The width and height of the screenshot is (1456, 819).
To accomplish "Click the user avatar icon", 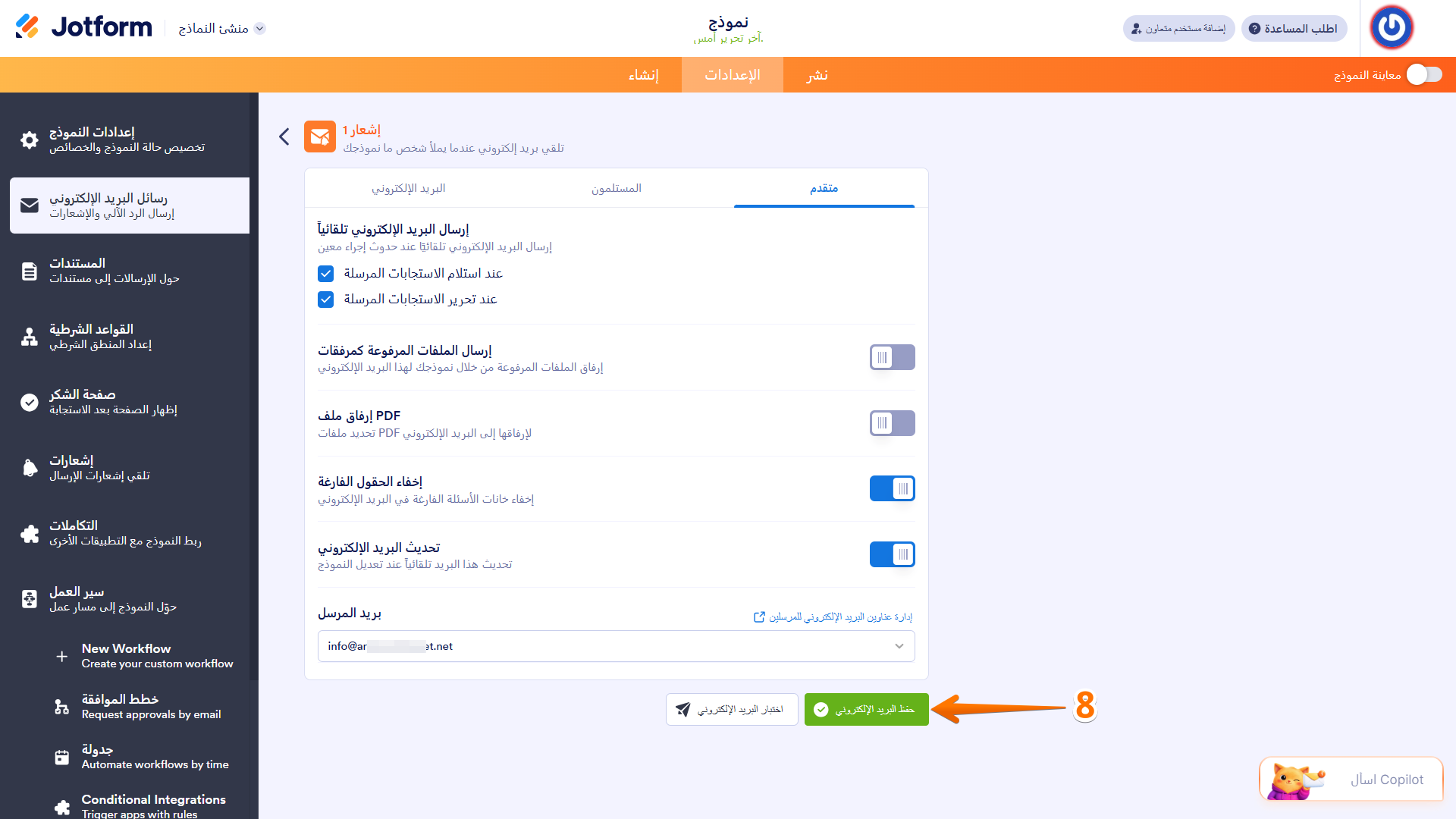I will pyautogui.click(x=1392, y=27).
